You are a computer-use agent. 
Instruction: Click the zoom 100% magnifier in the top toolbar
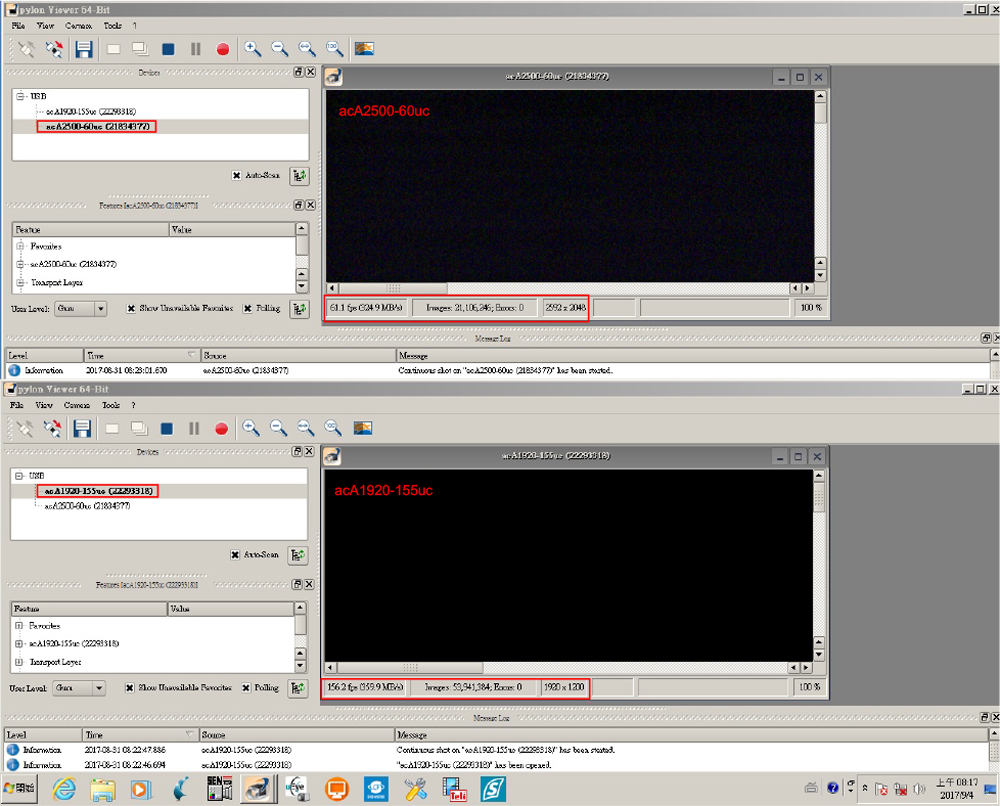click(x=334, y=49)
